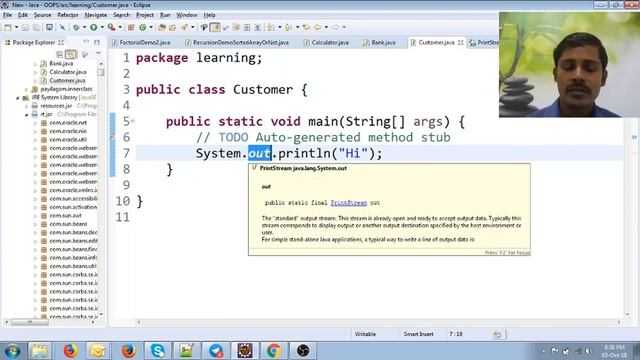
Task: Expand the payilagam.innerclass package
Action: click(27, 89)
